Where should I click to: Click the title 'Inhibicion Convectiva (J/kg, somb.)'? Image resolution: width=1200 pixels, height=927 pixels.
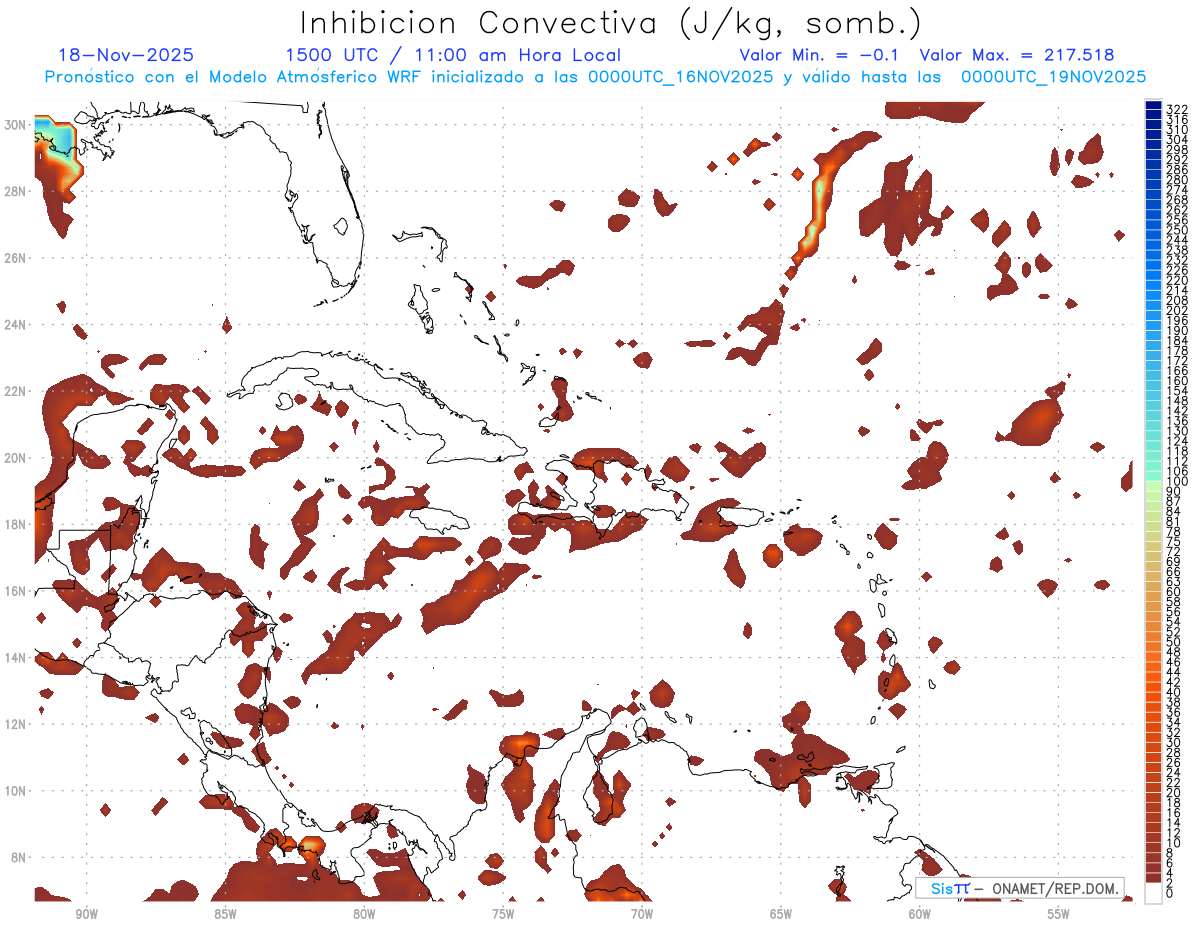coord(610,23)
